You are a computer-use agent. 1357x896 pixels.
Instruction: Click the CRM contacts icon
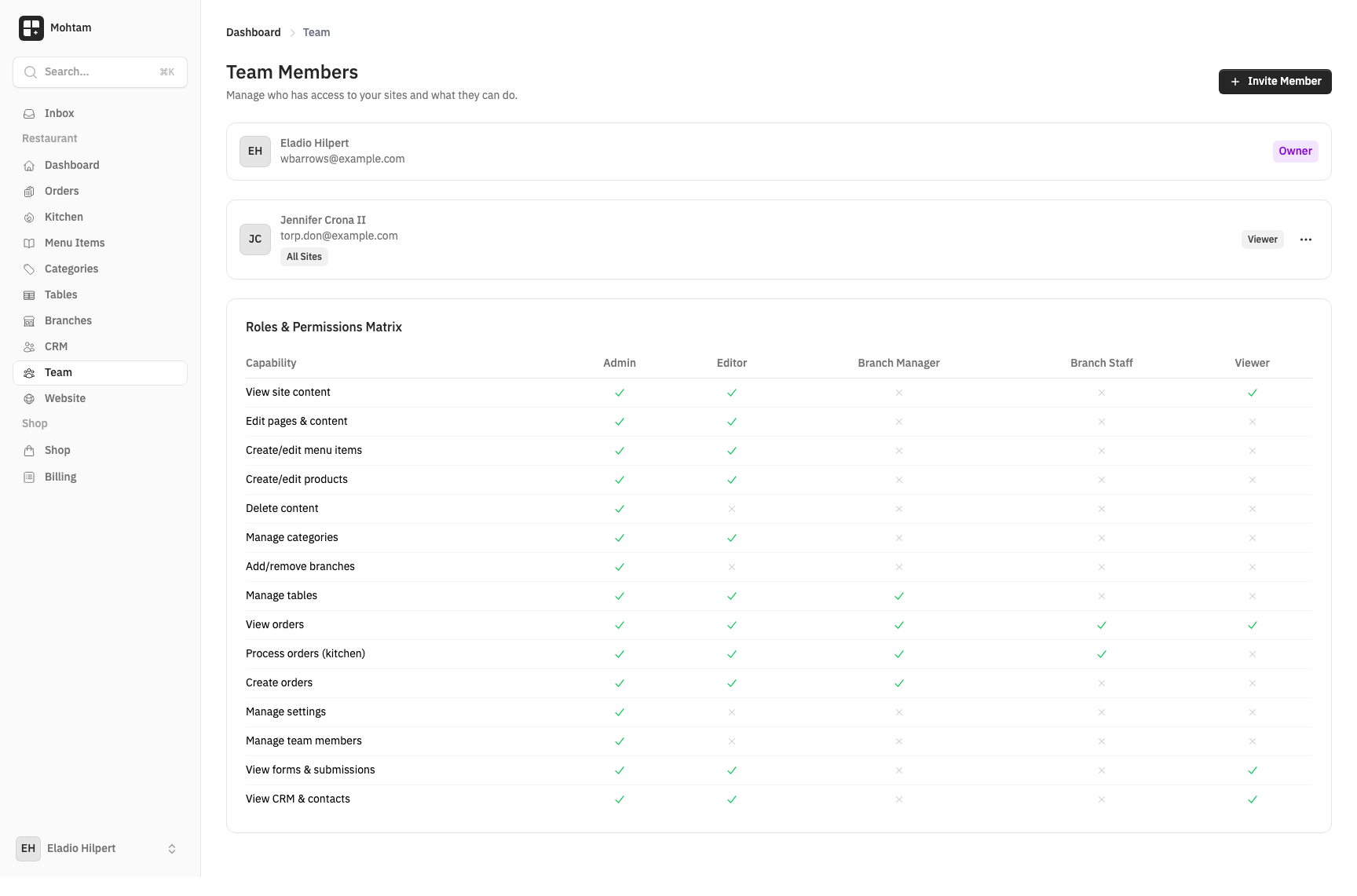click(x=29, y=347)
